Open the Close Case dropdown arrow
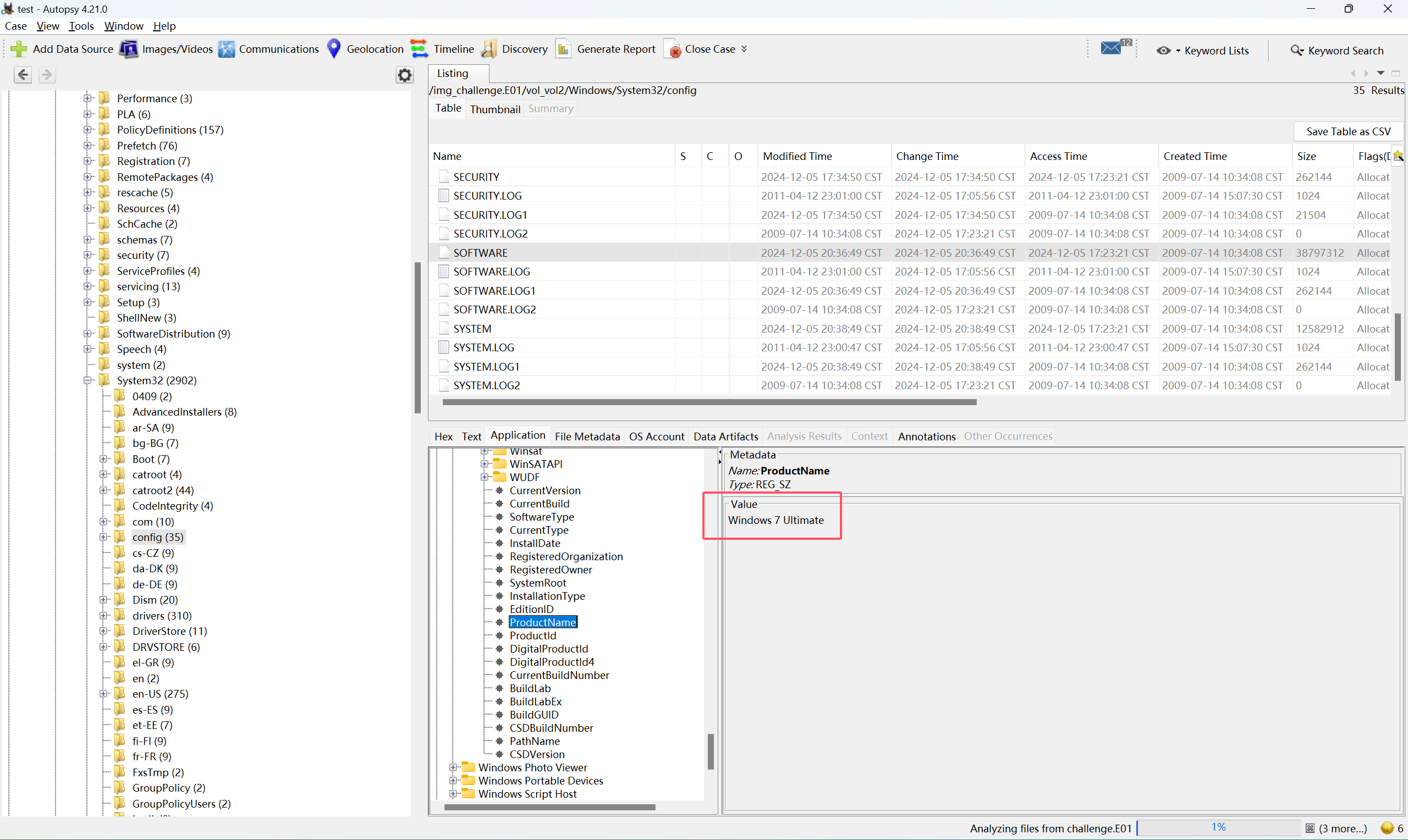The width and height of the screenshot is (1408, 840). (744, 49)
